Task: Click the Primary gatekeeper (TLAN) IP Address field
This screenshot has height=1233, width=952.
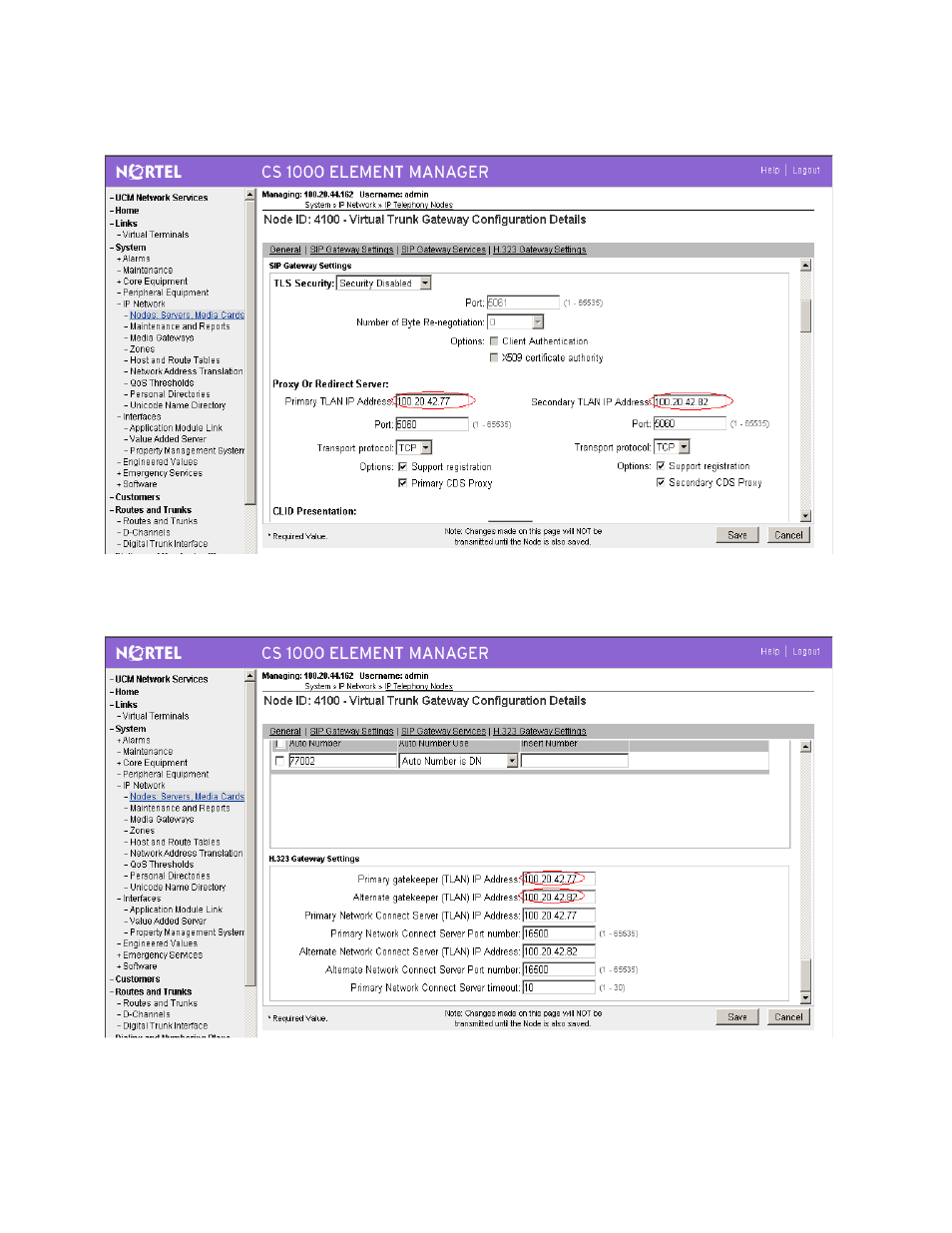Action: coord(559,880)
